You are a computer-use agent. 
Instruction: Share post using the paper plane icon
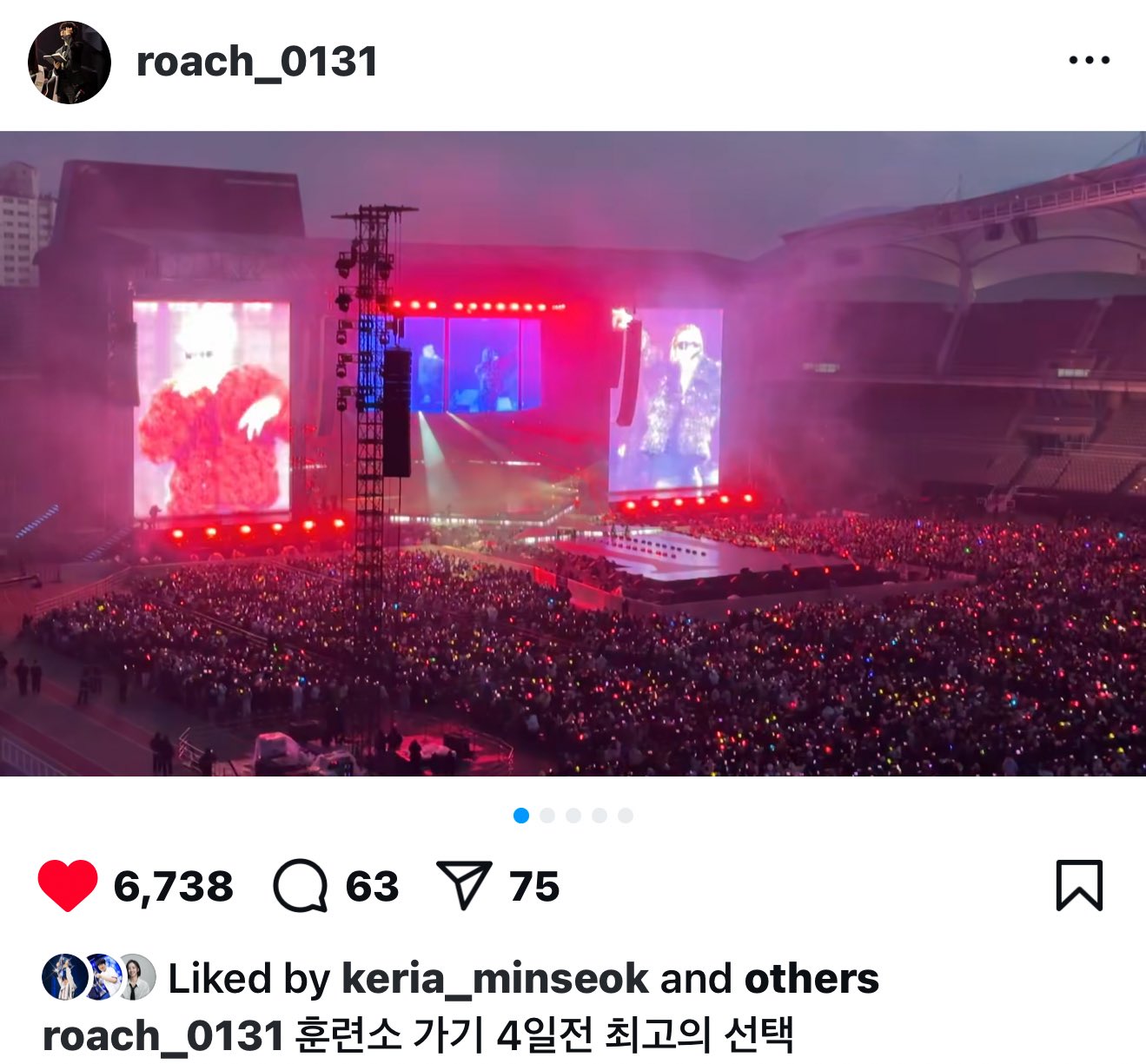click(x=464, y=885)
